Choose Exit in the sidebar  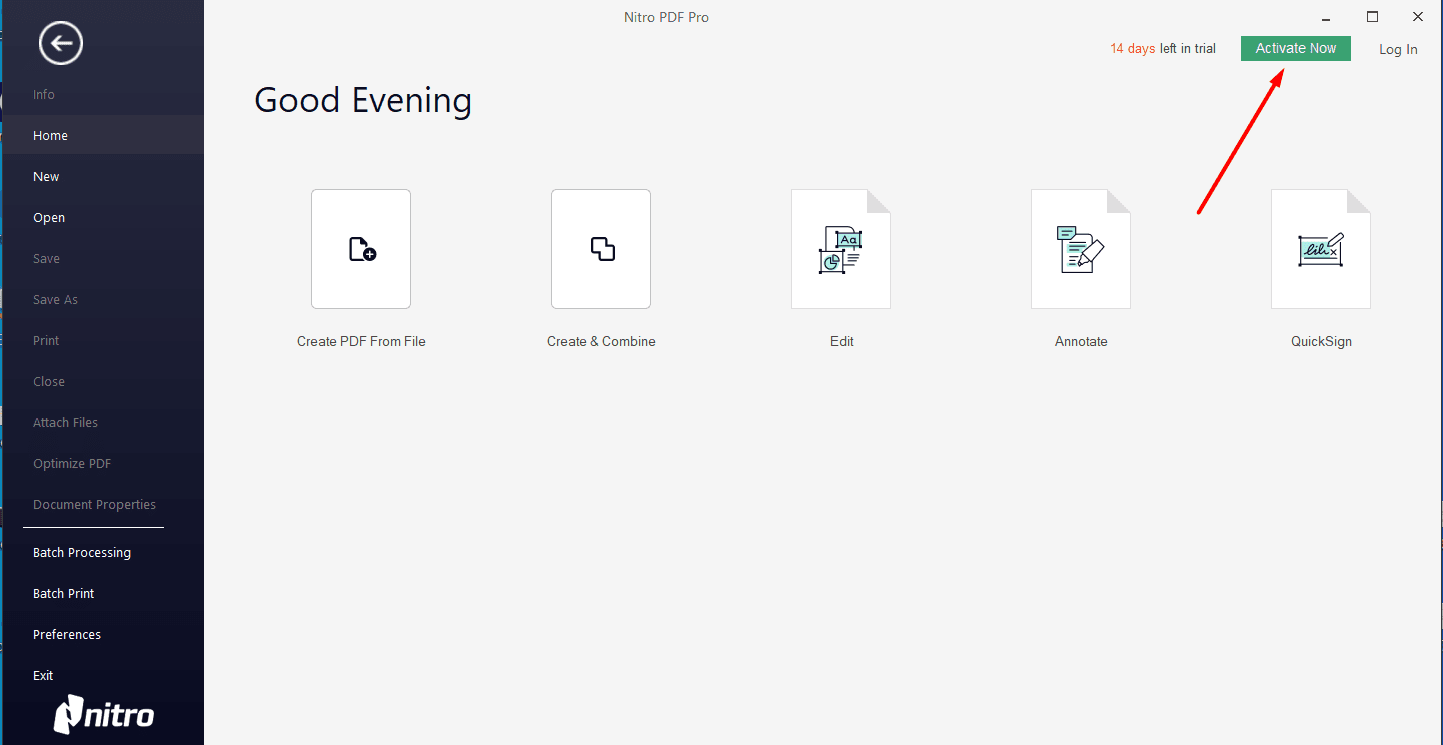point(43,676)
